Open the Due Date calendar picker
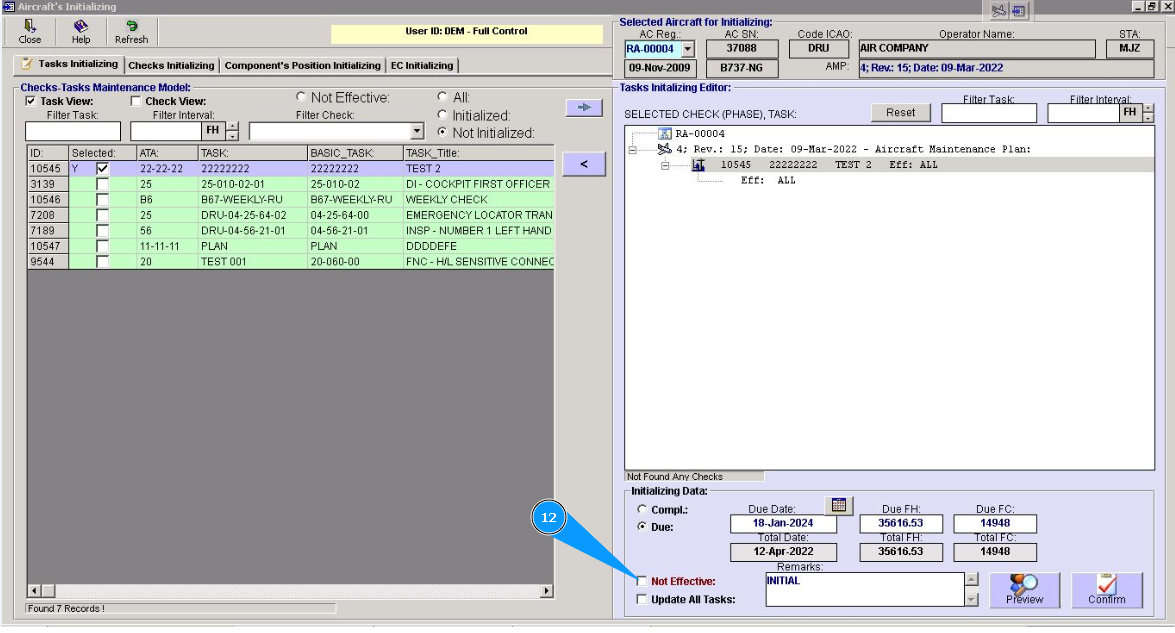Viewport: 1175px width, 633px height. 839,505
